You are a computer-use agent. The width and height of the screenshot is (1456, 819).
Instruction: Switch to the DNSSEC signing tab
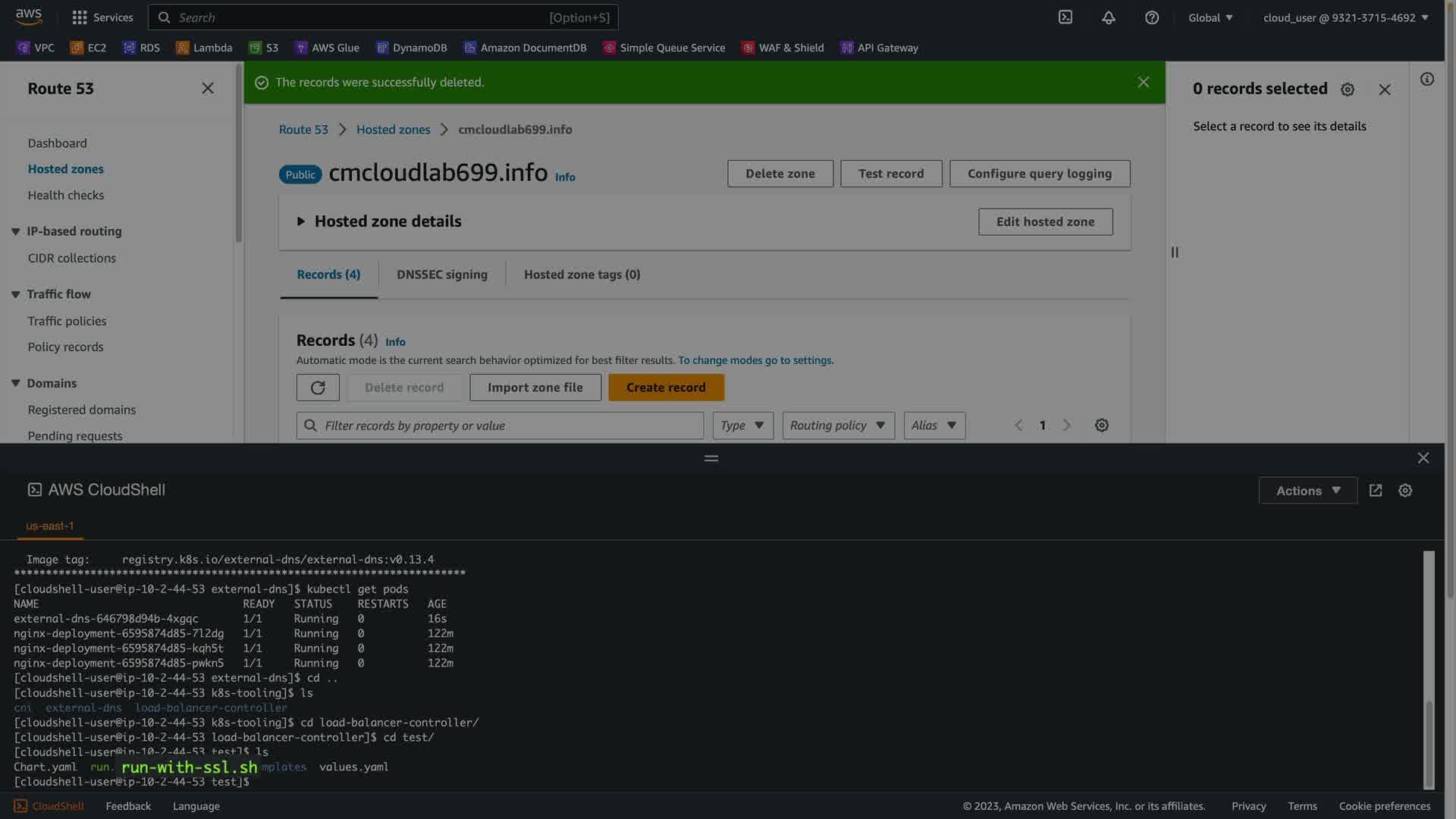(x=441, y=275)
